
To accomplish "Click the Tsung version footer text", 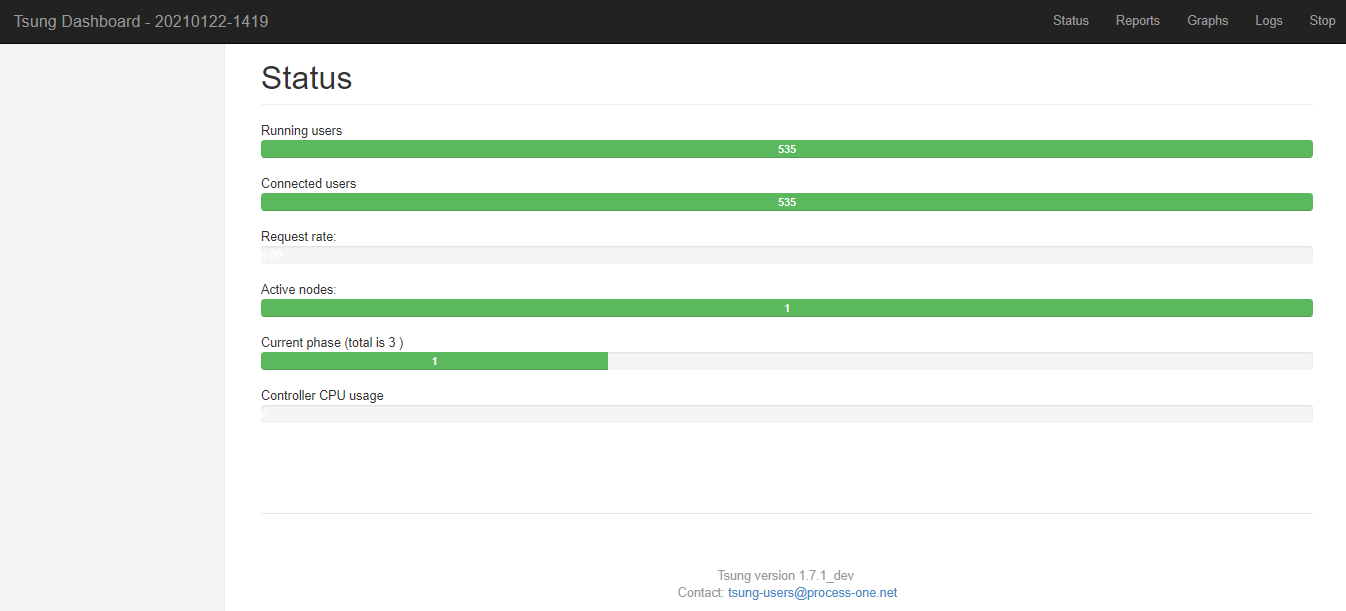I will coord(785,575).
